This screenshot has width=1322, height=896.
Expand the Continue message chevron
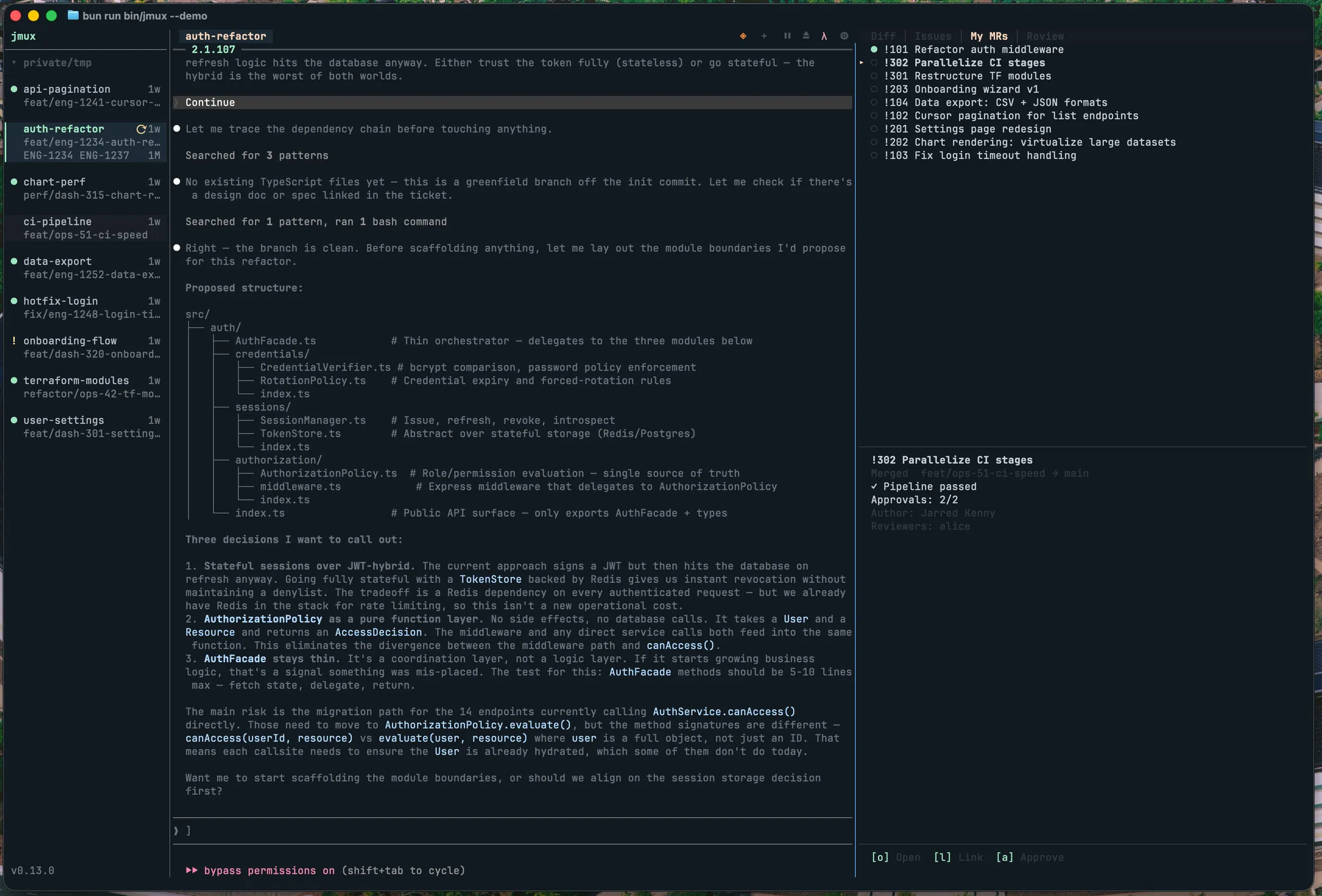point(176,102)
